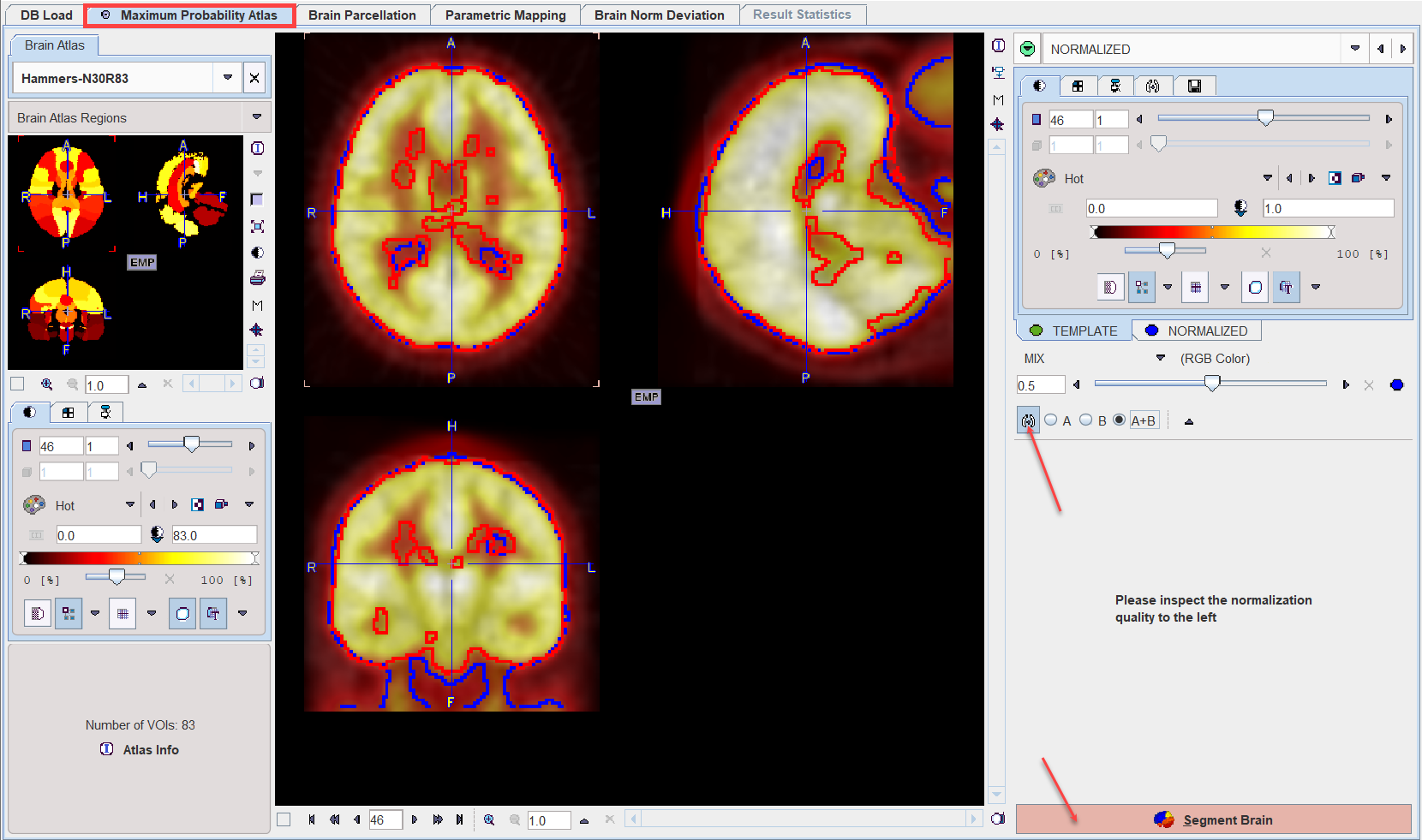Open the NORMALIZED series dropdown arrow
The width and height of the screenshot is (1422, 840).
click(1354, 48)
